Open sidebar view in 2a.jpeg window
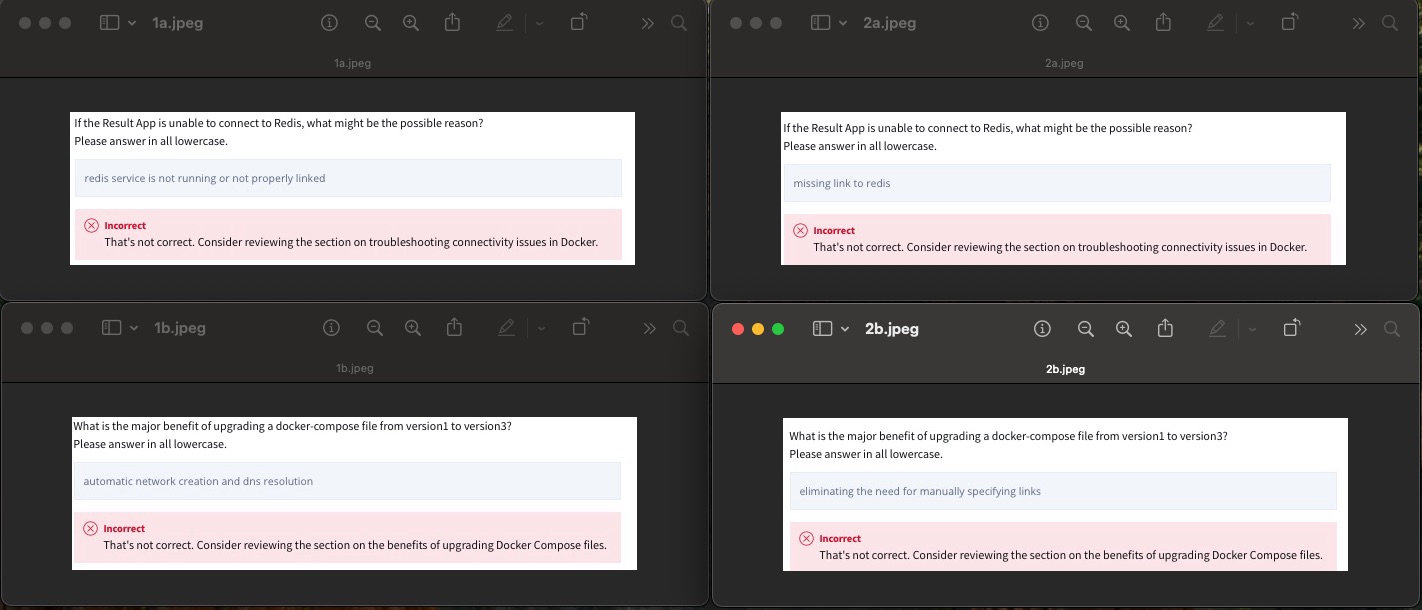Screen dimensions: 1422x610 point(820,23)
